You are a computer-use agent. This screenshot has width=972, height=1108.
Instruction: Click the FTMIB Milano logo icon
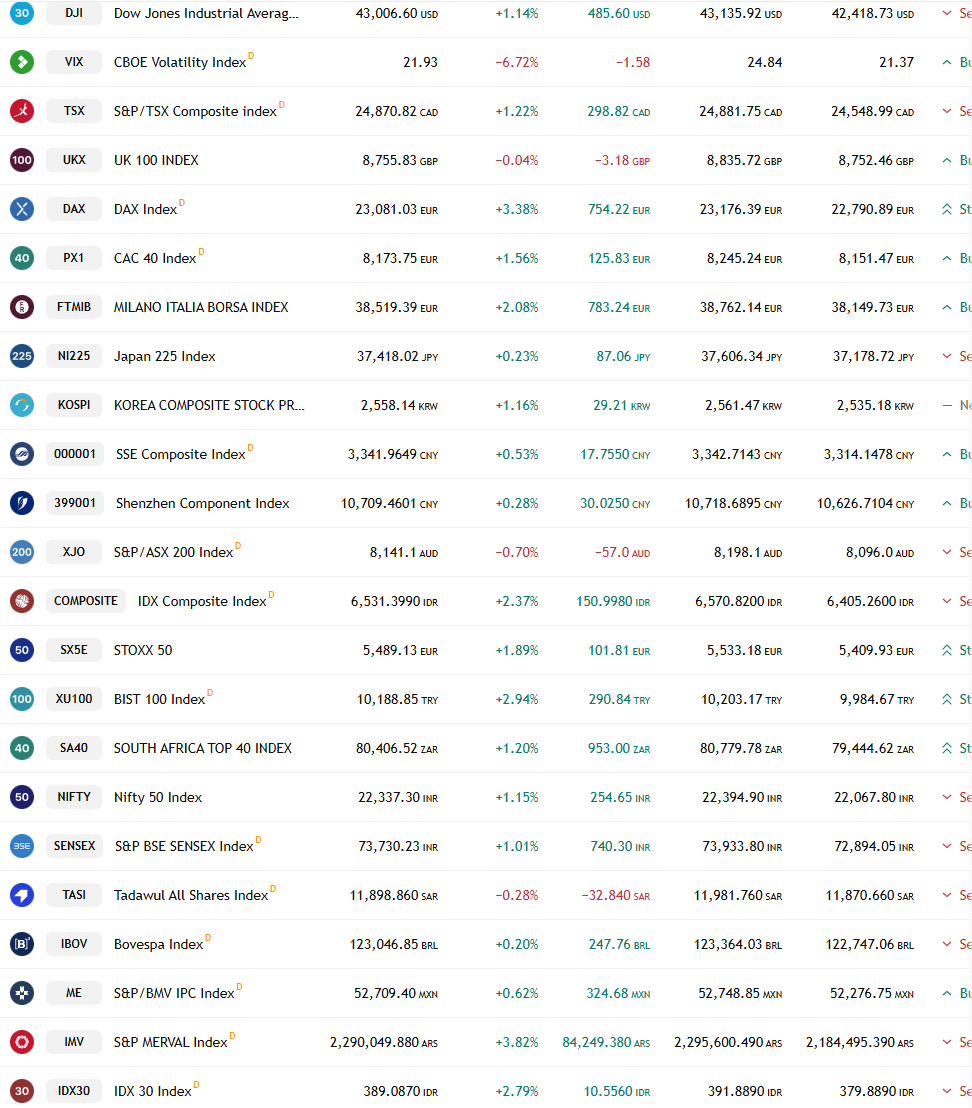(22, 307)
